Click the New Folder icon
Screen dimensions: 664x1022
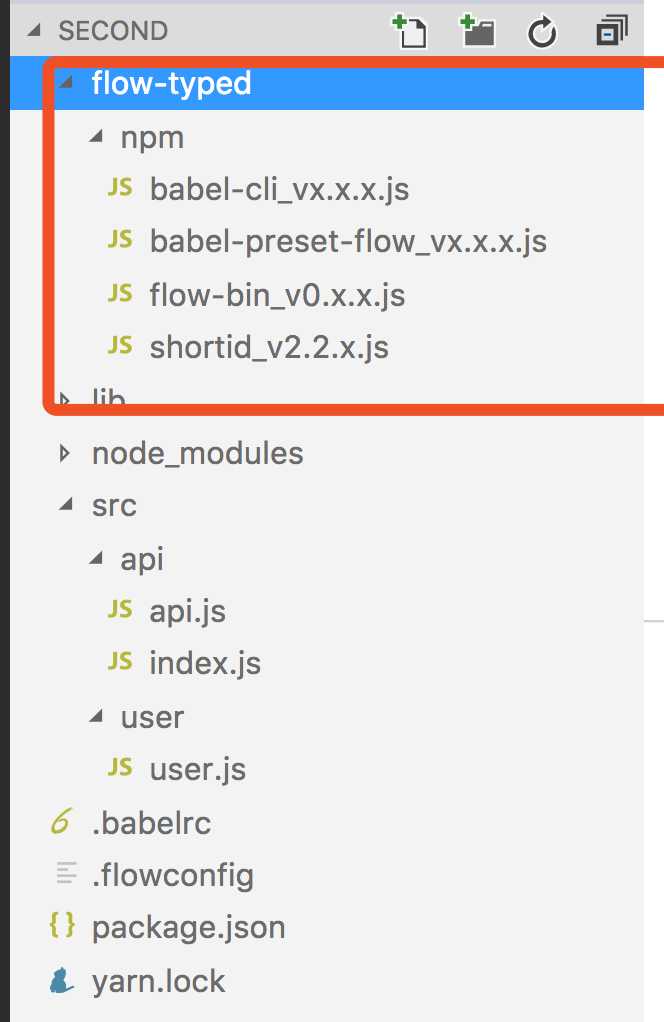click(477, 32)
